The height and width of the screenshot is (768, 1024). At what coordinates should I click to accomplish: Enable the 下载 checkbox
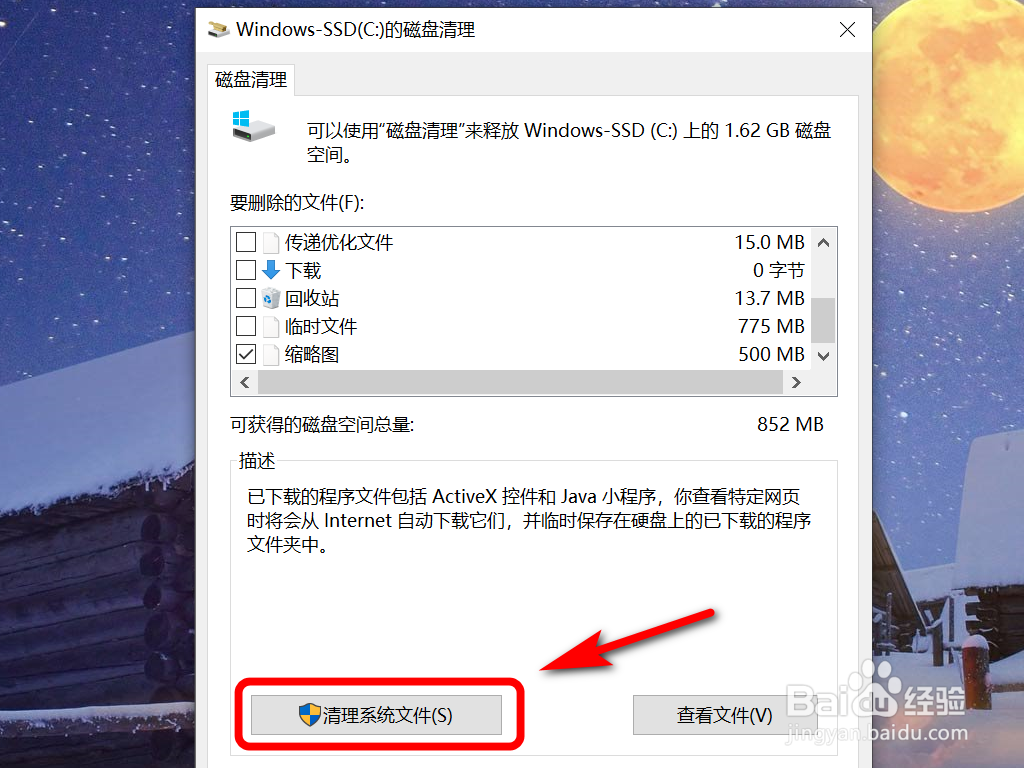[246, 270]
